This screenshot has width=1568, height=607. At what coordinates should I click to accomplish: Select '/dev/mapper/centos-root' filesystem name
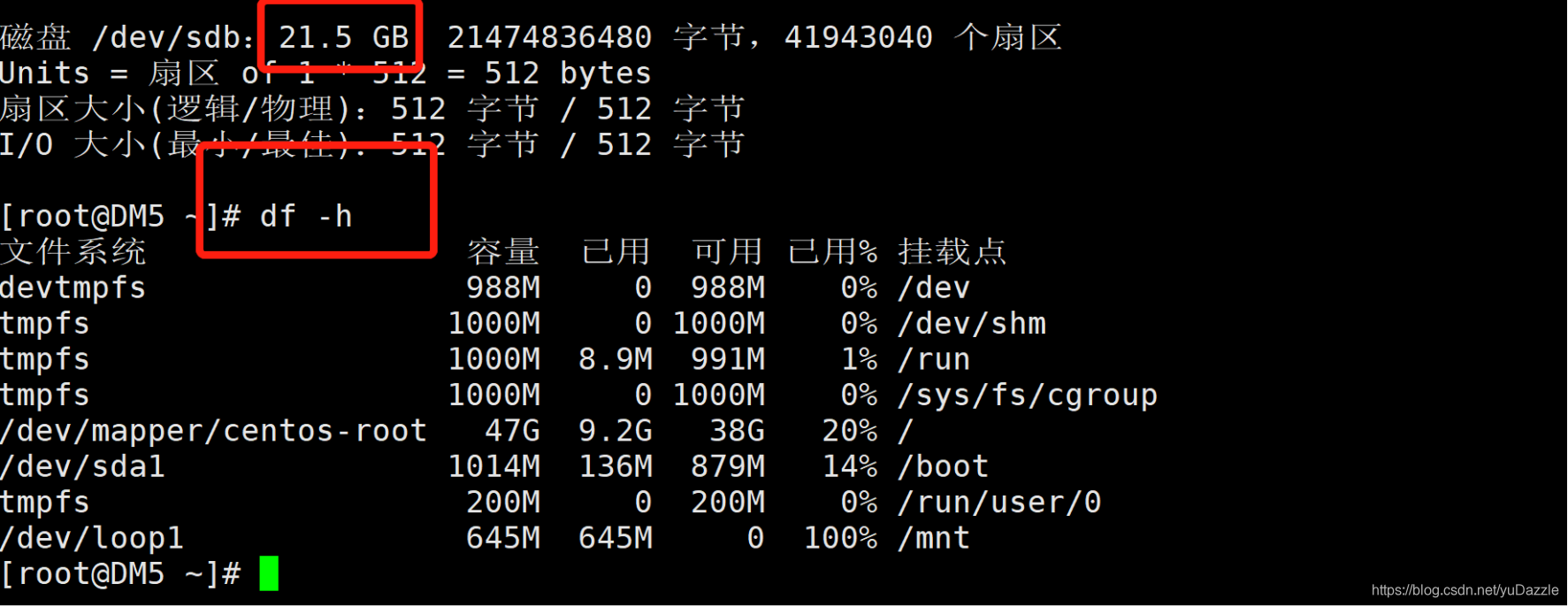click(x=213, y=431)
